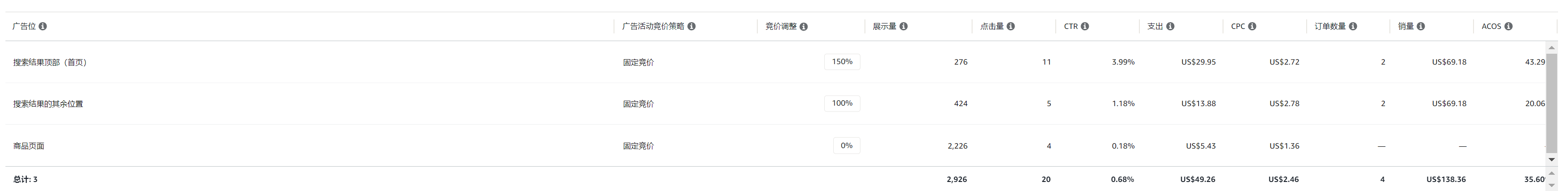Edit the 0% bid adjustment for 商品页面
Screen dimensions: 1568x191
[x=846, y=145]
